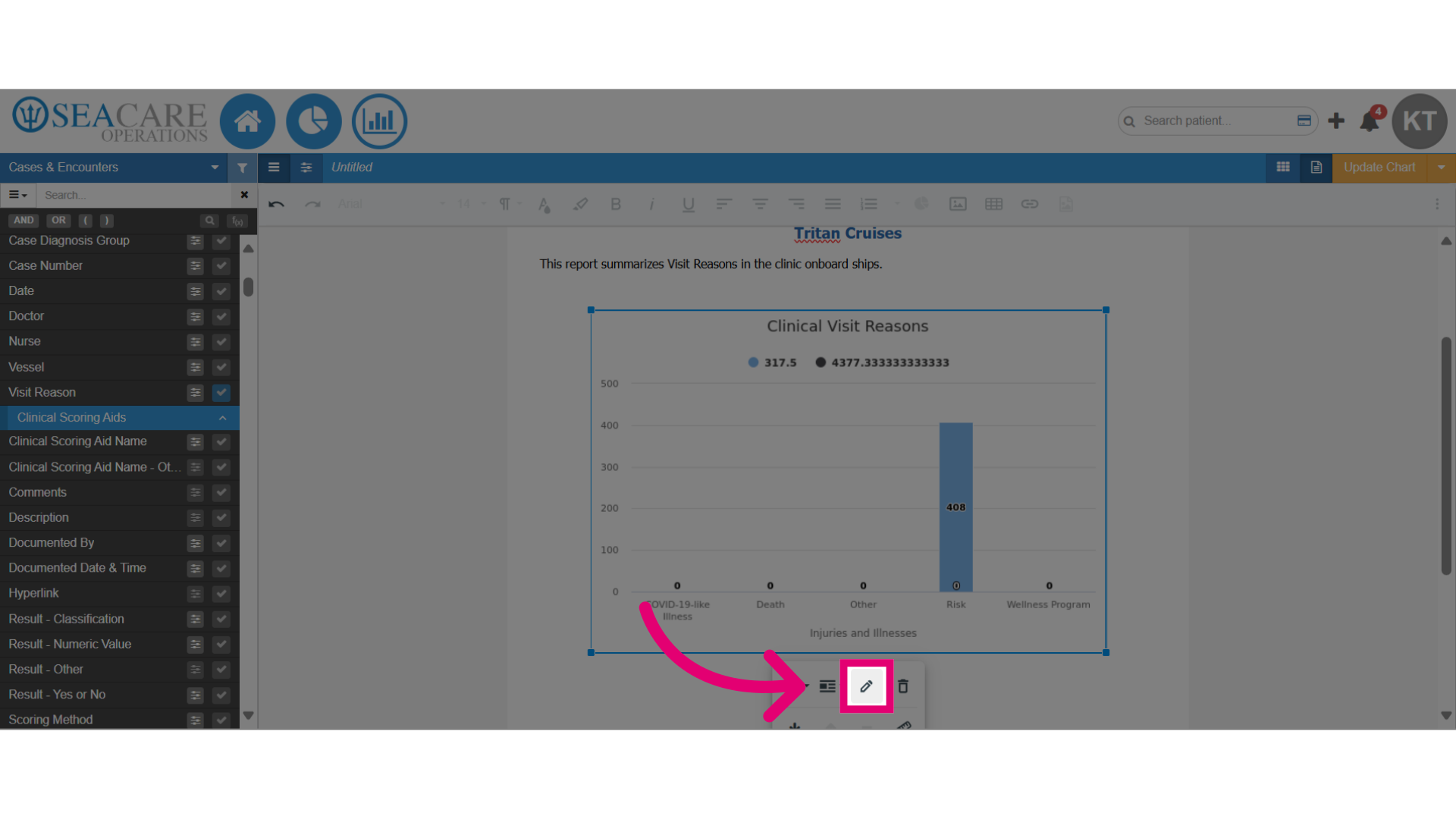The height and width of the screenshot is (819, 1456).
Task: Open Update Chart dropdown arrow
Action: (x=1441, y=168)
